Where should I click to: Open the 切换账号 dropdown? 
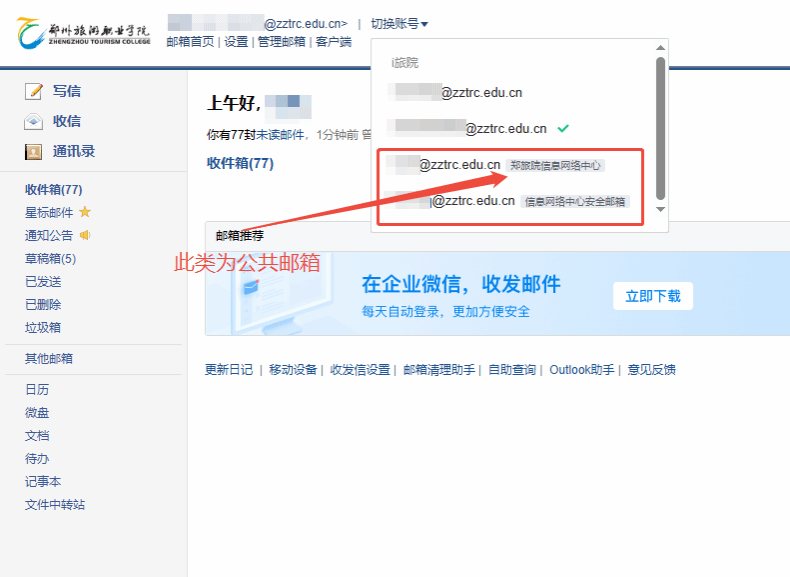point(399,24)
